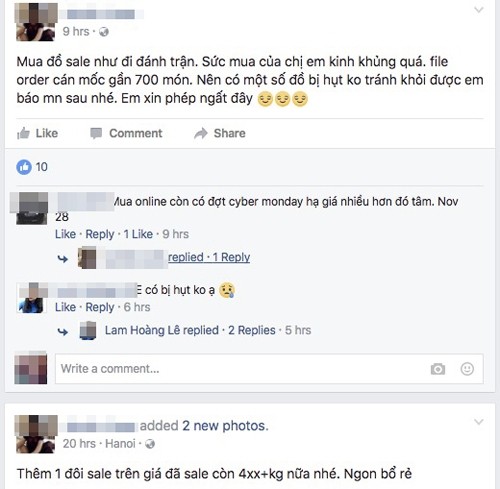This screenshot has width=500, height=489.
Task: Click the thumbs-up Like icon under the post
Action: click(23, 133)
